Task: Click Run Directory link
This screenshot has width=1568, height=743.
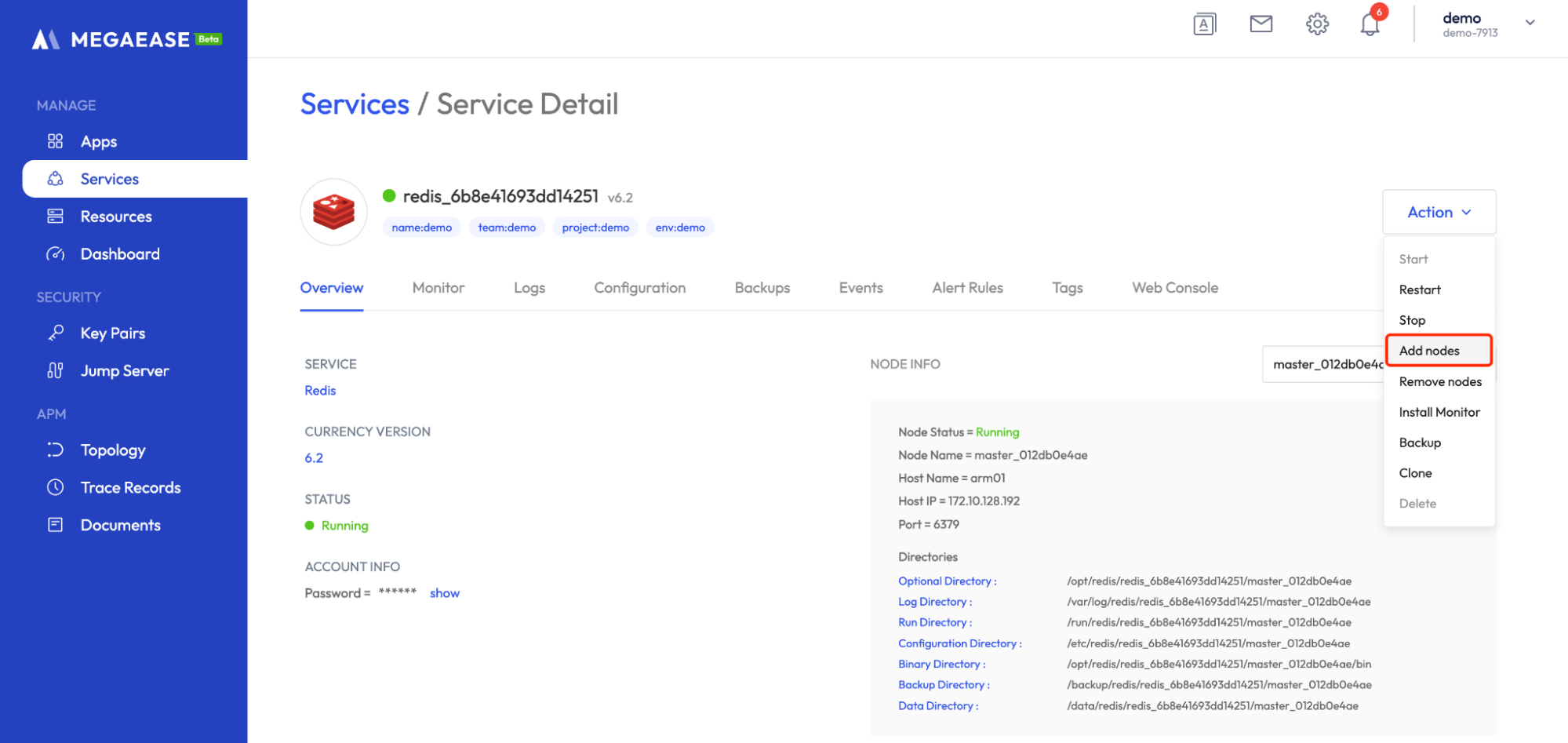Action: [935, 622]
